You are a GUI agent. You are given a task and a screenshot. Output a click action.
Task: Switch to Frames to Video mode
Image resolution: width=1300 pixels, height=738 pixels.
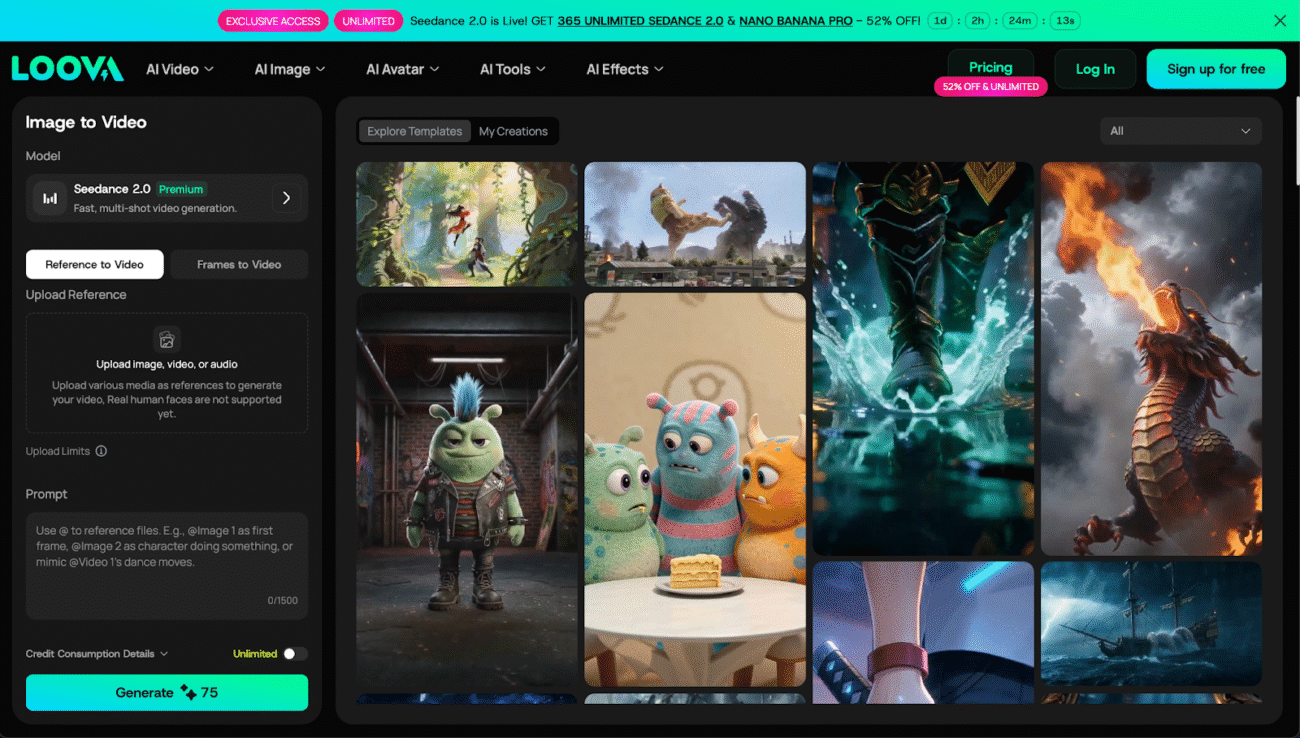239,264
